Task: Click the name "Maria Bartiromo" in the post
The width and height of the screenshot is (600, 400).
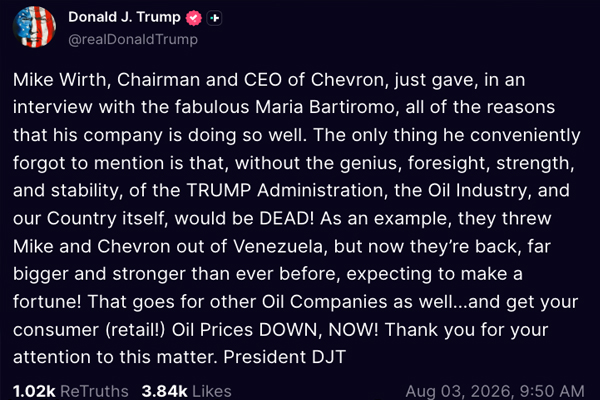Action: (324, 107)
